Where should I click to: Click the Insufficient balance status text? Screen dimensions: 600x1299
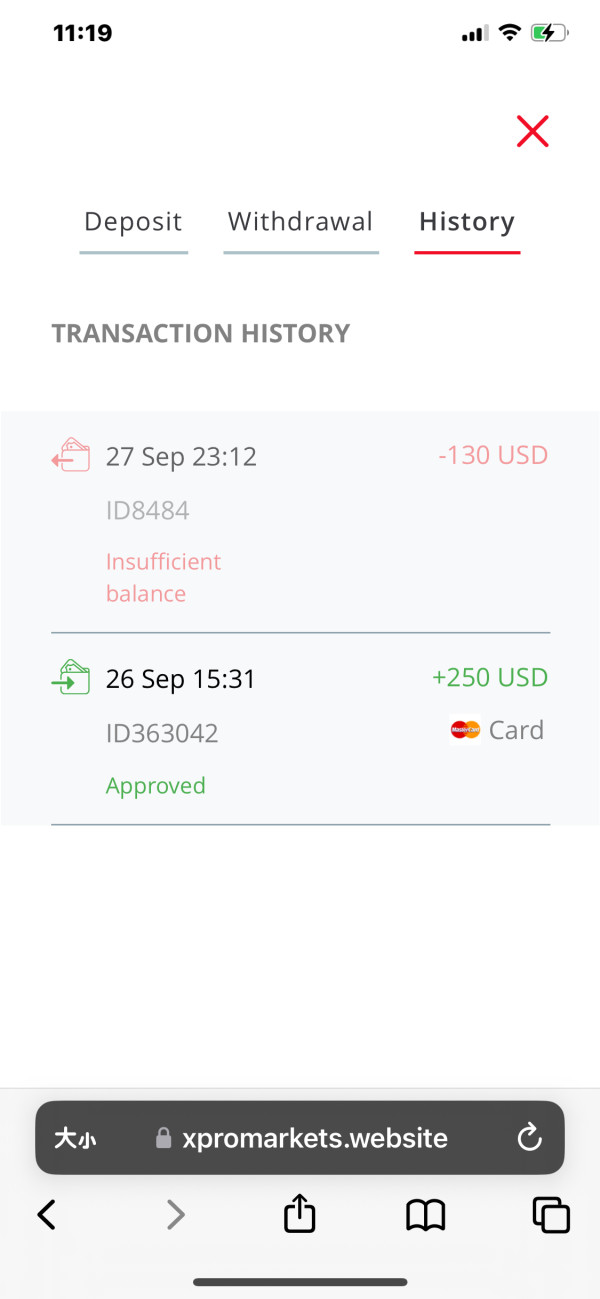163,578
